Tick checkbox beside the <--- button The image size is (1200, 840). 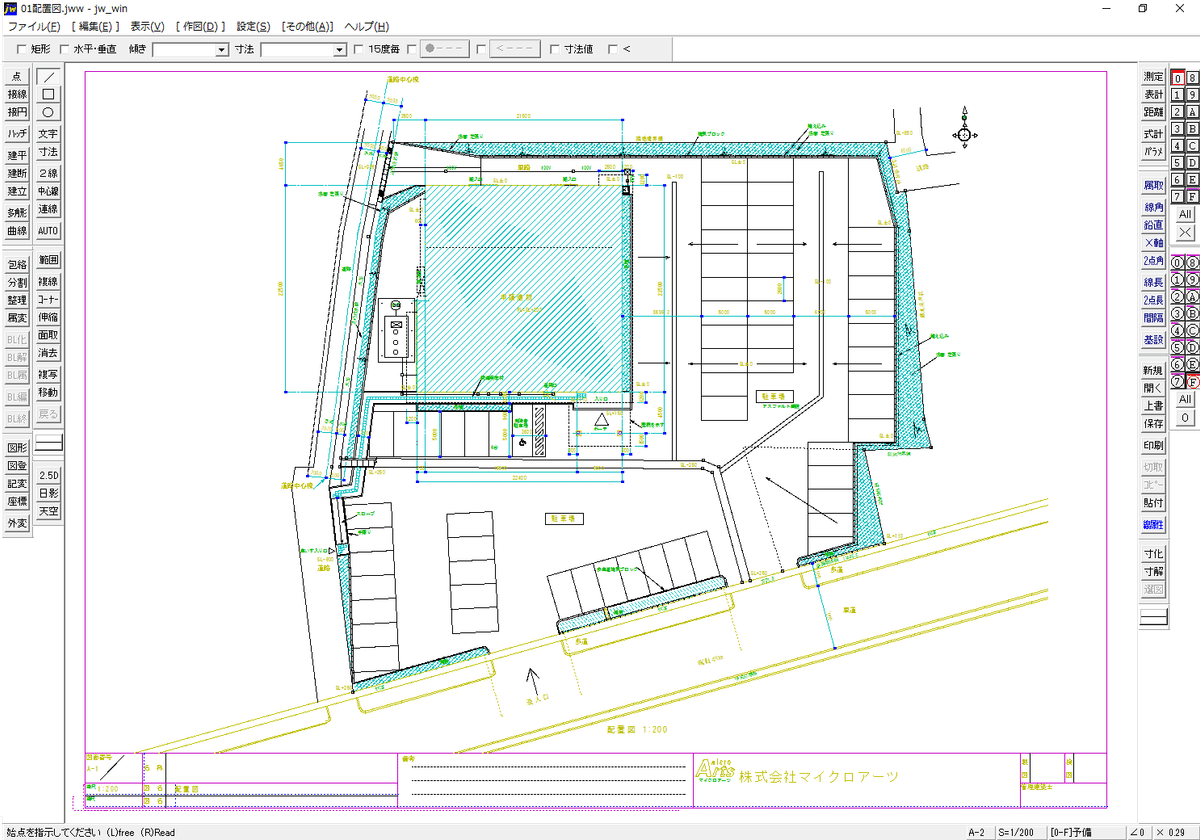[482, 48]
